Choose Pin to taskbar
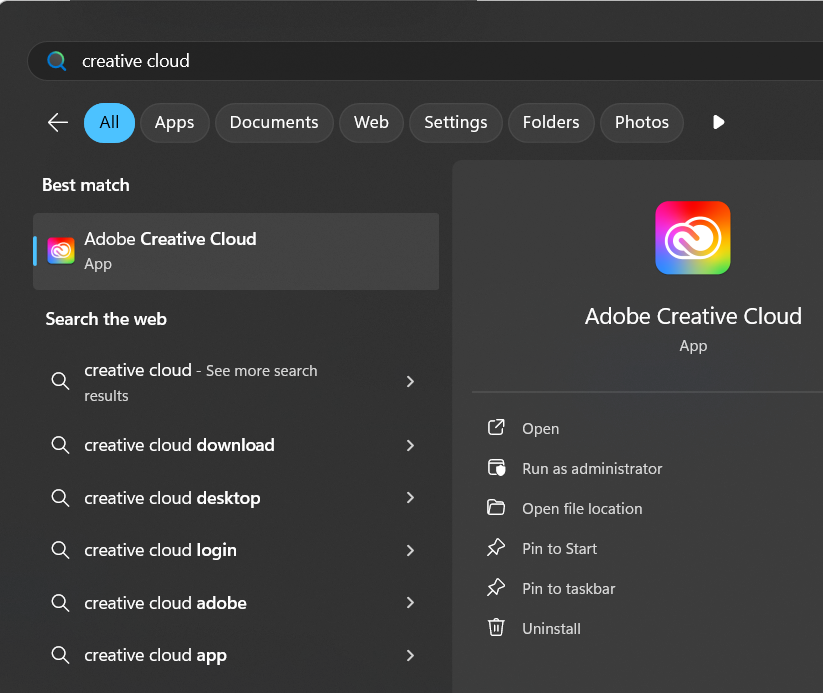The image size is (823, 693). tap(568, 589)
